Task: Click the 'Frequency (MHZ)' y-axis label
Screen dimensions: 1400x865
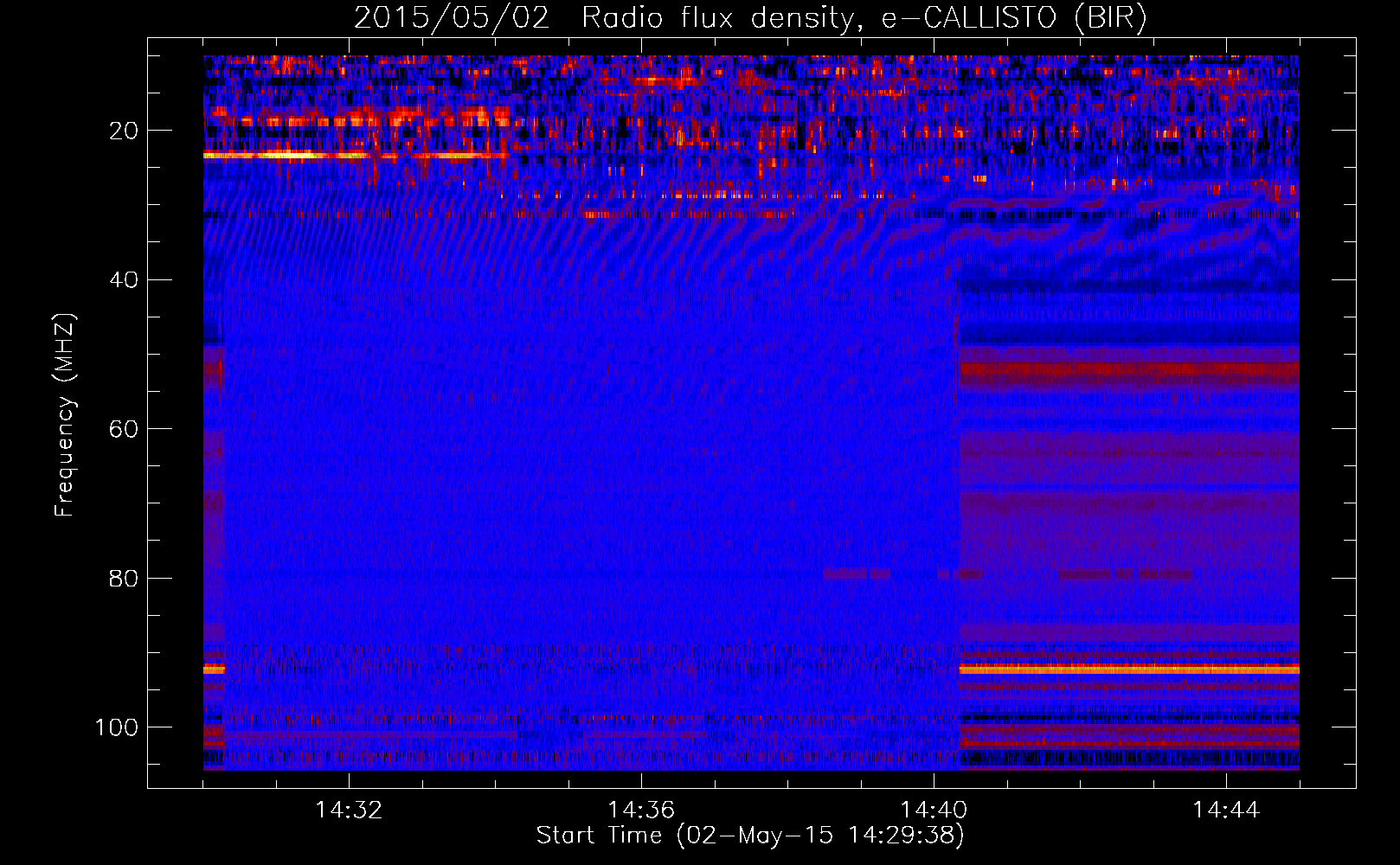Action: 65,415
